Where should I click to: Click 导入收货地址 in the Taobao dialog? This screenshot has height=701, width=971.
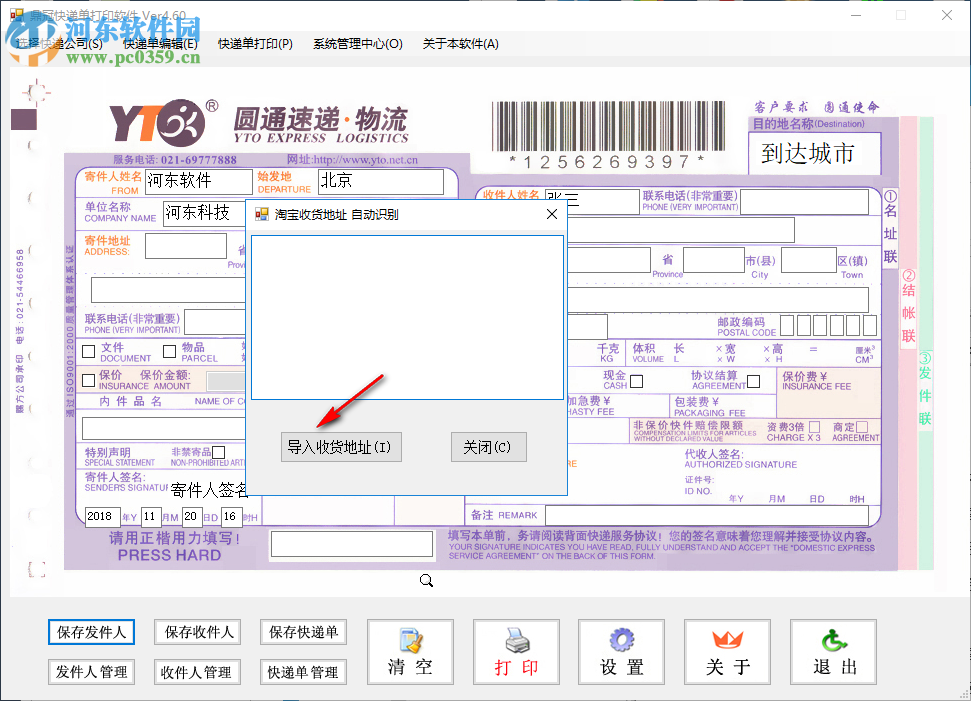click(x=340, y=446)
